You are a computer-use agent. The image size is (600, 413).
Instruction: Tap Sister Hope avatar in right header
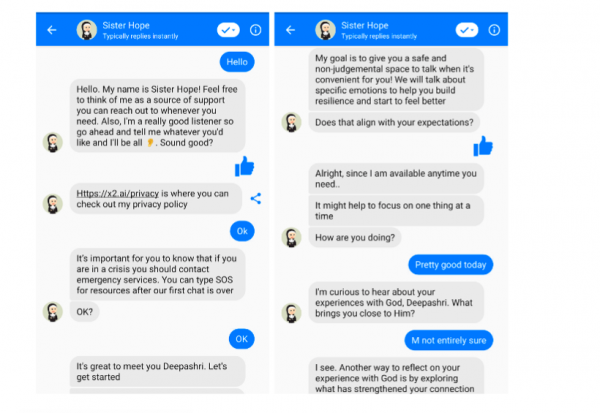tap(326, 30)
